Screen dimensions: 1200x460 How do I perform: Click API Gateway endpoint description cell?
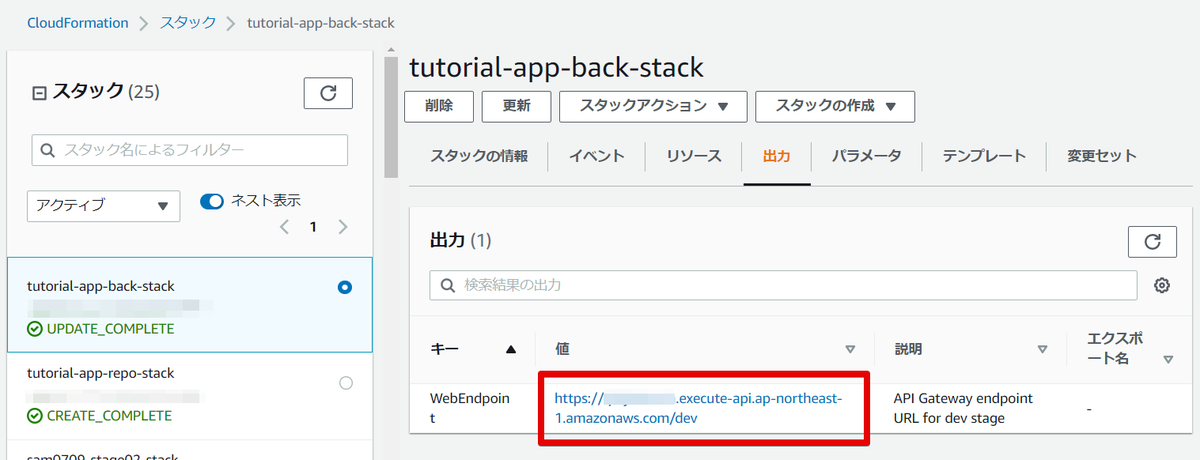pos(963,408)
